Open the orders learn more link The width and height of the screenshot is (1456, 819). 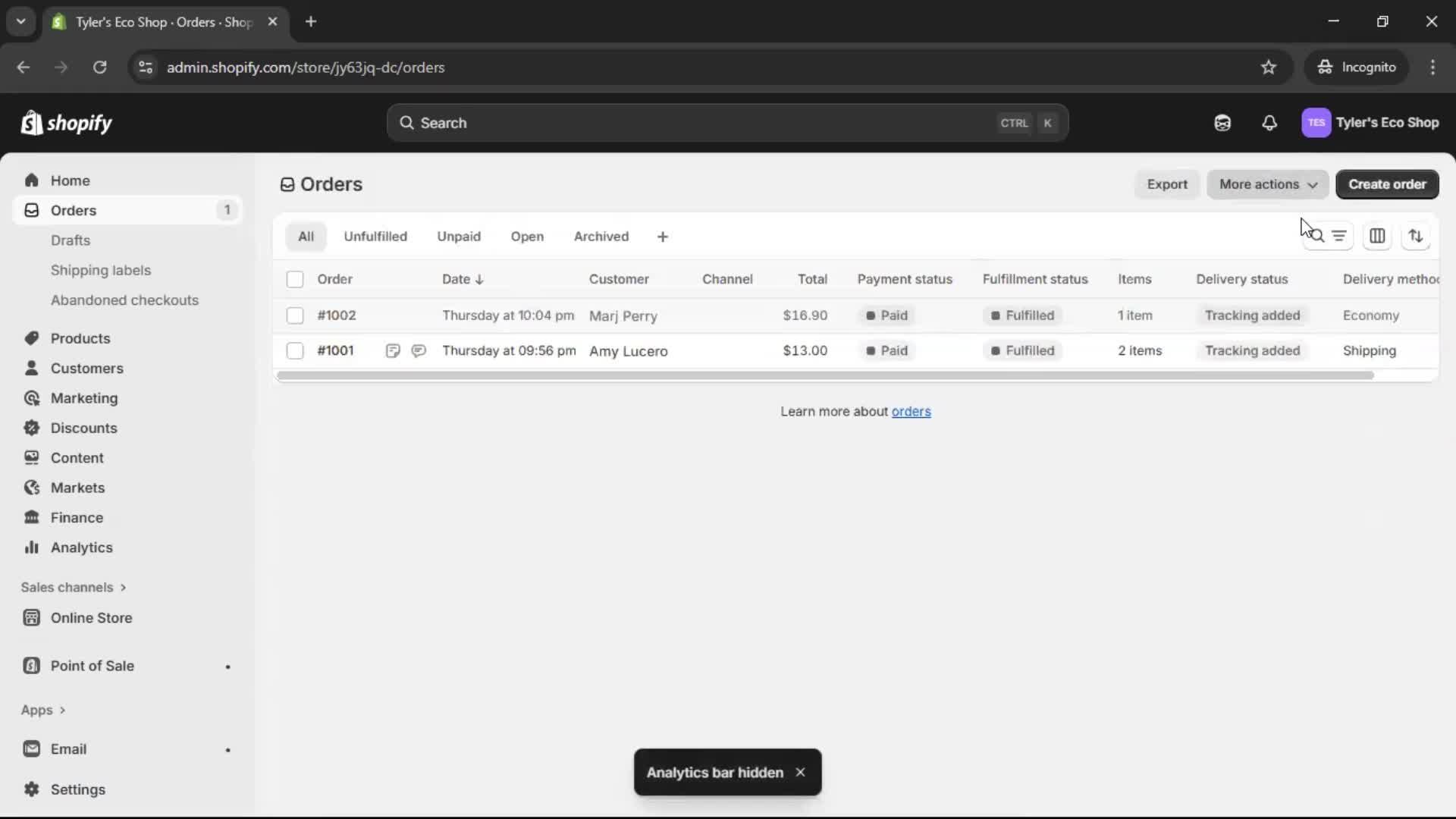912,412
